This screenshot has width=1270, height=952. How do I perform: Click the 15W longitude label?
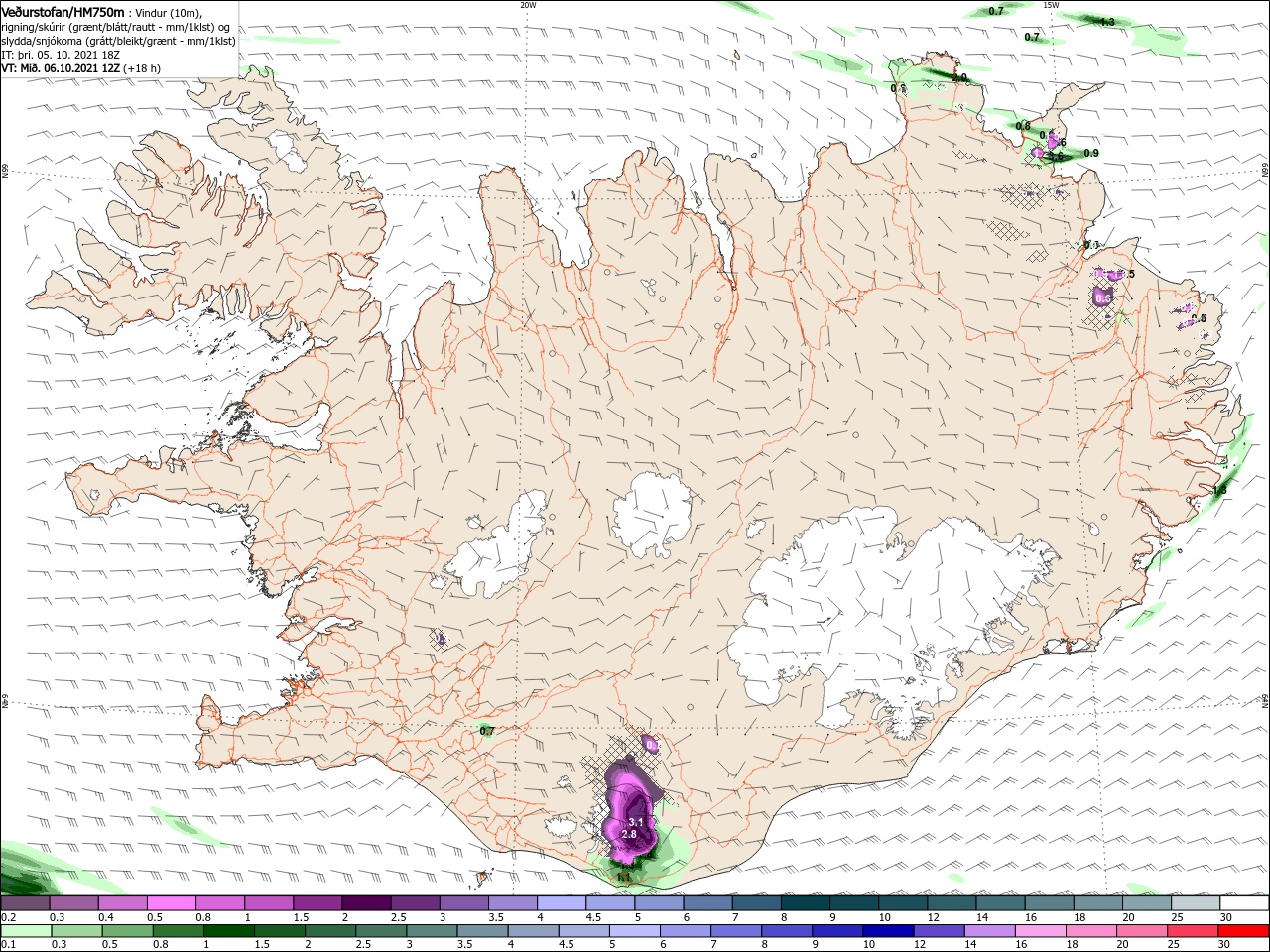click(1052, 5)
